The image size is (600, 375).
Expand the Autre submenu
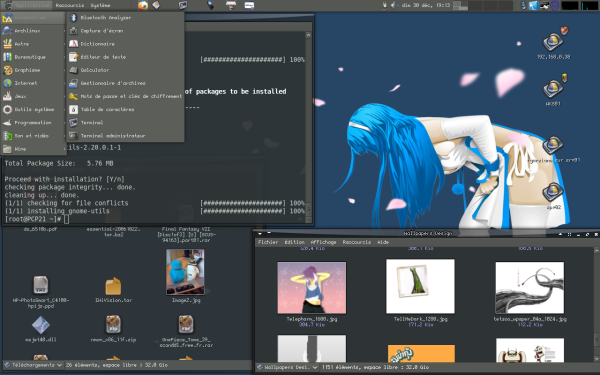[33, 44]
